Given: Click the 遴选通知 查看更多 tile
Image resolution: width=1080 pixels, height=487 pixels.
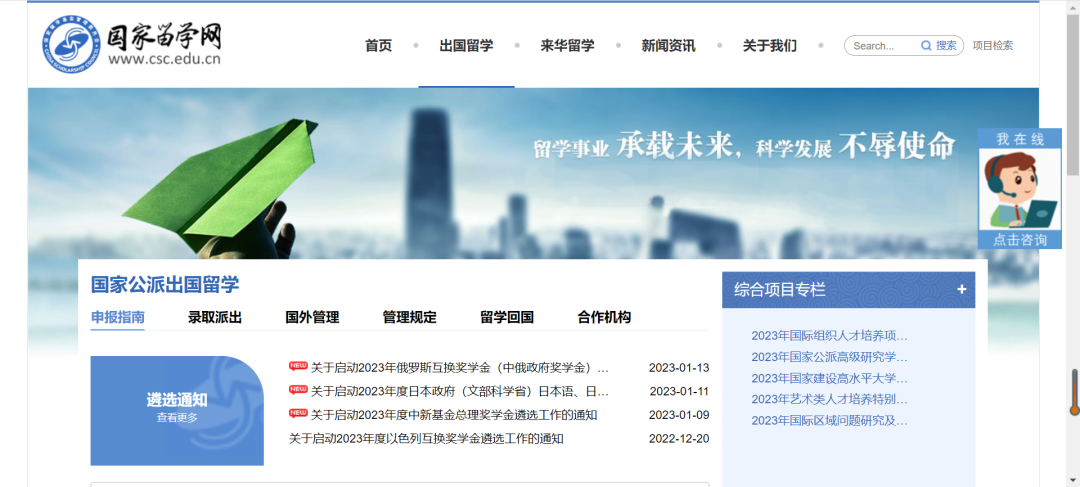Looking at the screenshot, I should (x=177, y=410).
